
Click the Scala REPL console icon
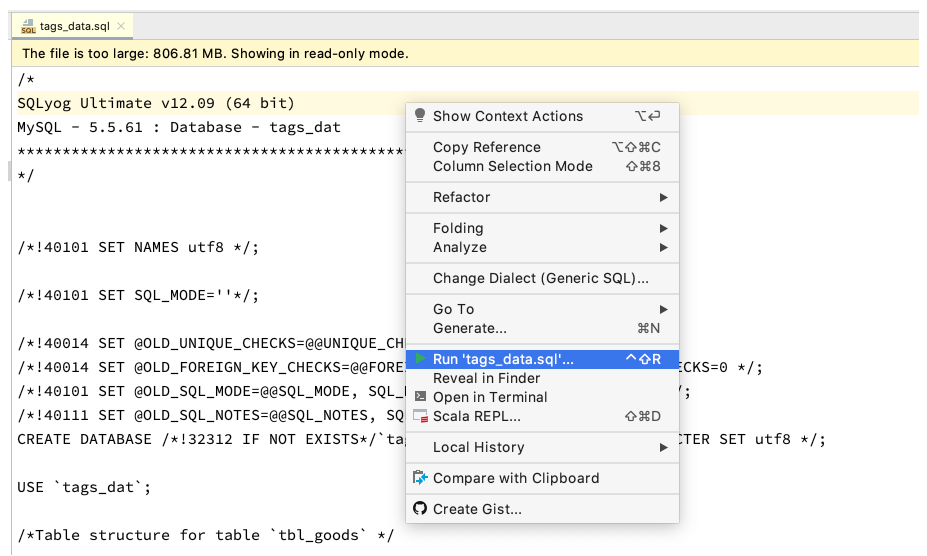point(420,416)
